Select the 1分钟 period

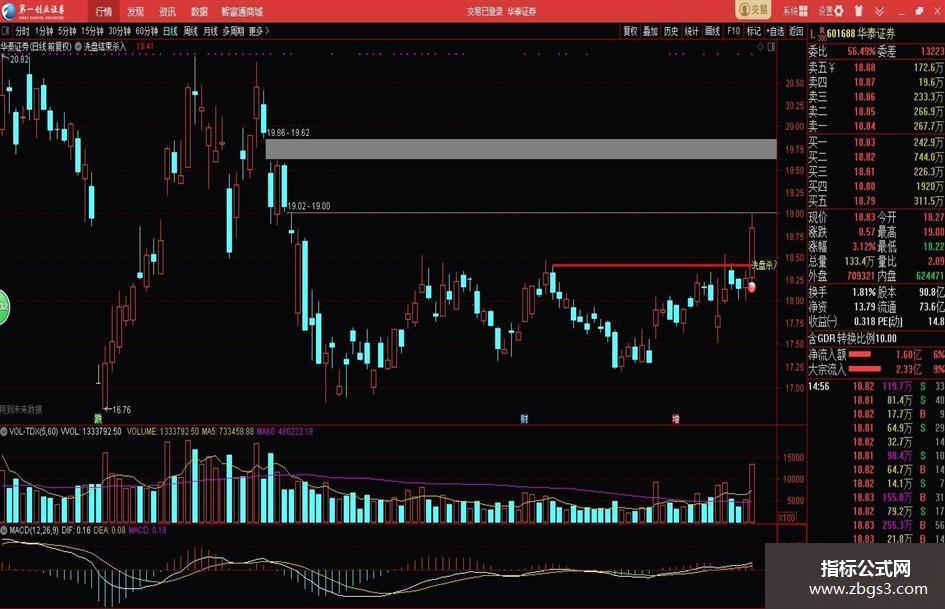43,31
